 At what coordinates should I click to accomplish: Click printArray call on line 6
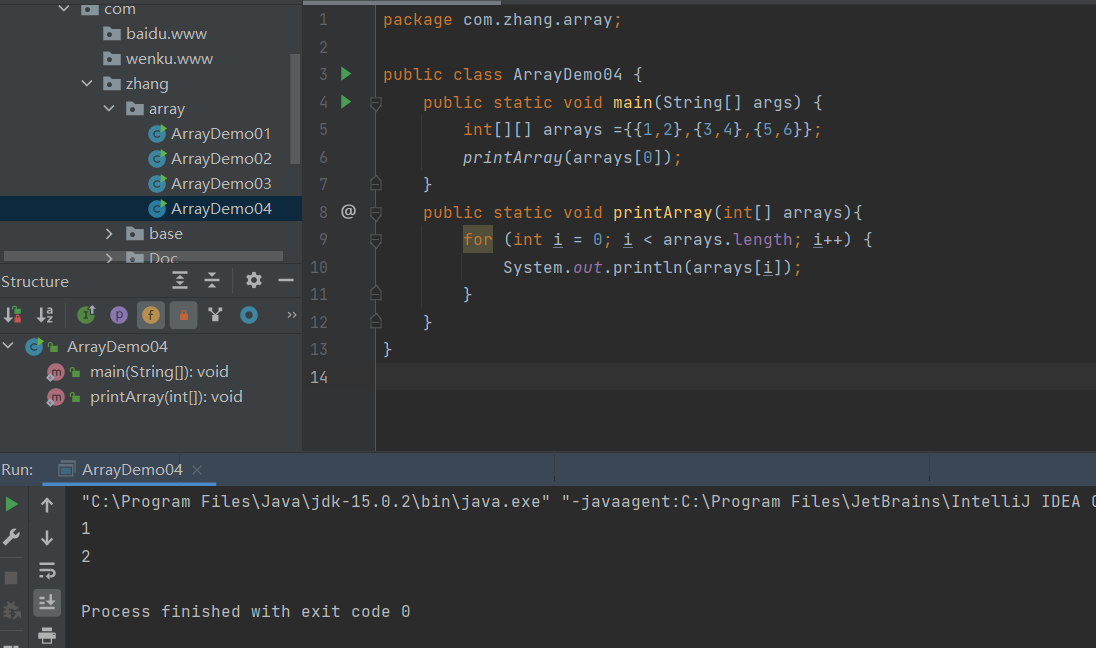coord(512,157)
